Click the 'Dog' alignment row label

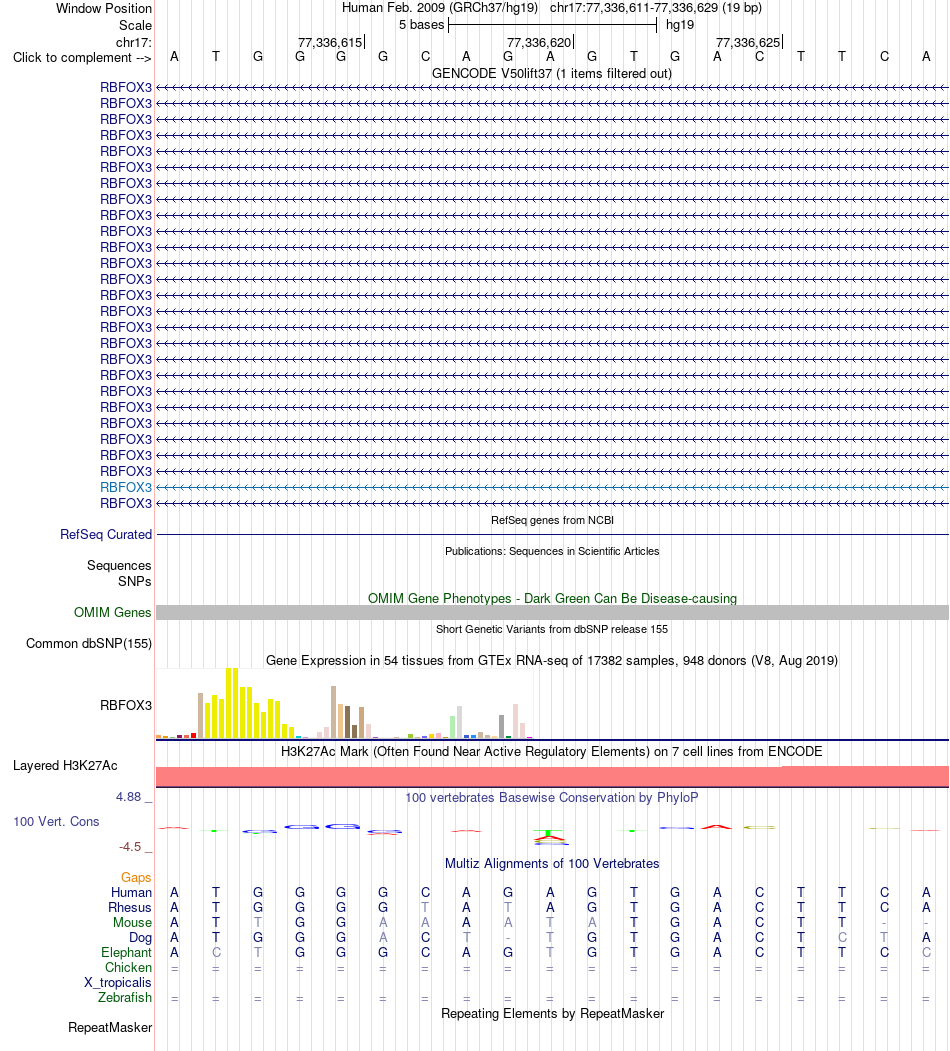click(140, 938)
